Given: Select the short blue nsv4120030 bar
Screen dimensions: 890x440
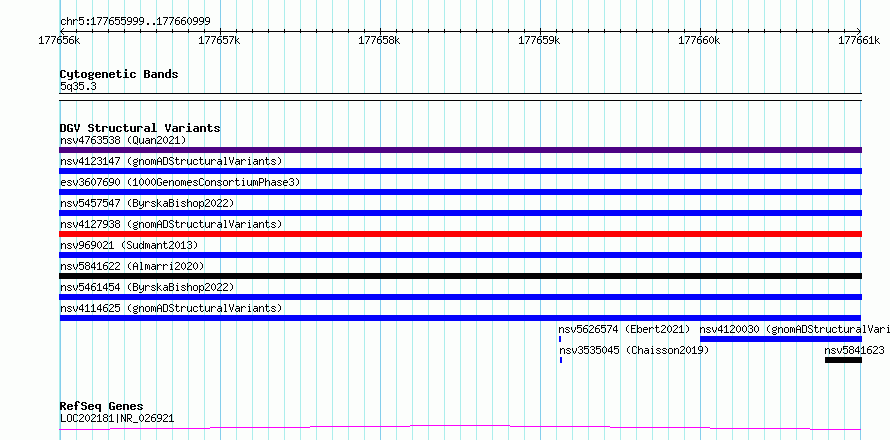Looking at the screenshot, I should pos(781,339).
